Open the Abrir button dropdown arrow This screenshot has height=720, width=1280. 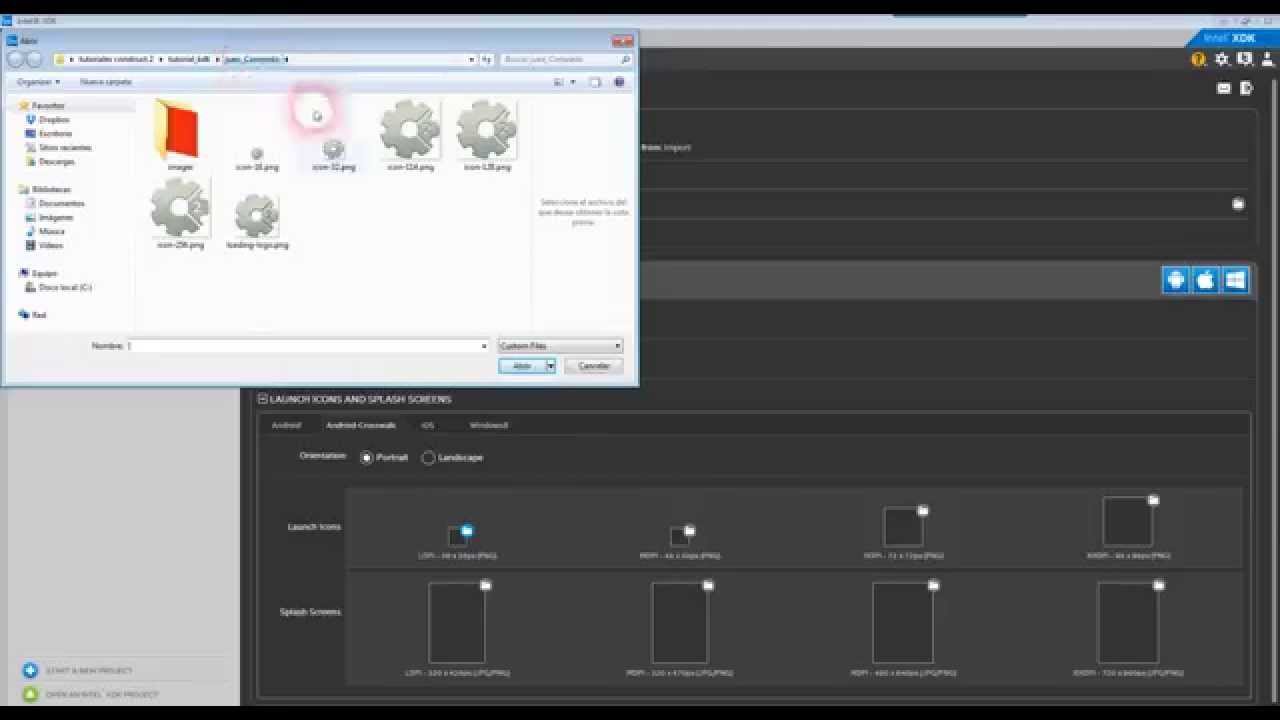[550, 366]
